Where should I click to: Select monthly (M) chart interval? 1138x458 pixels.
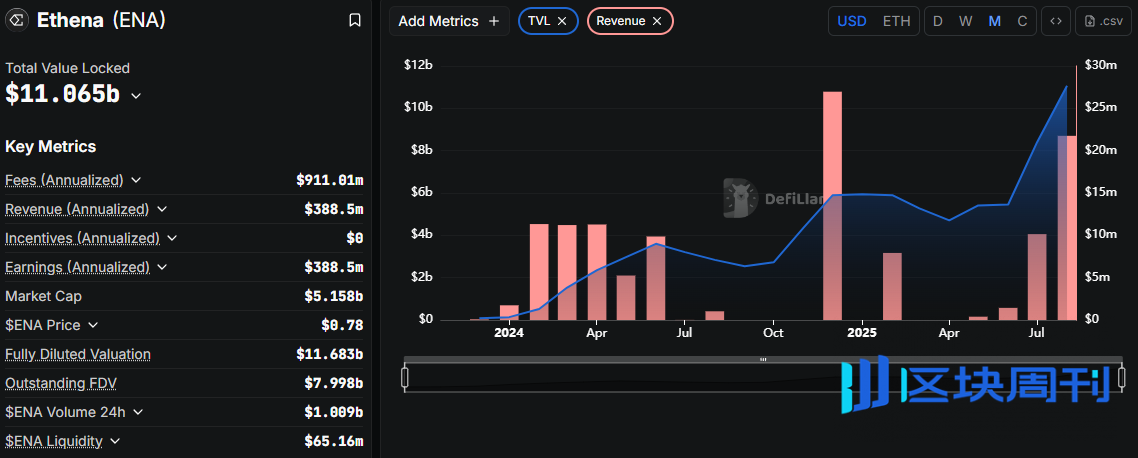pos(994,21)
